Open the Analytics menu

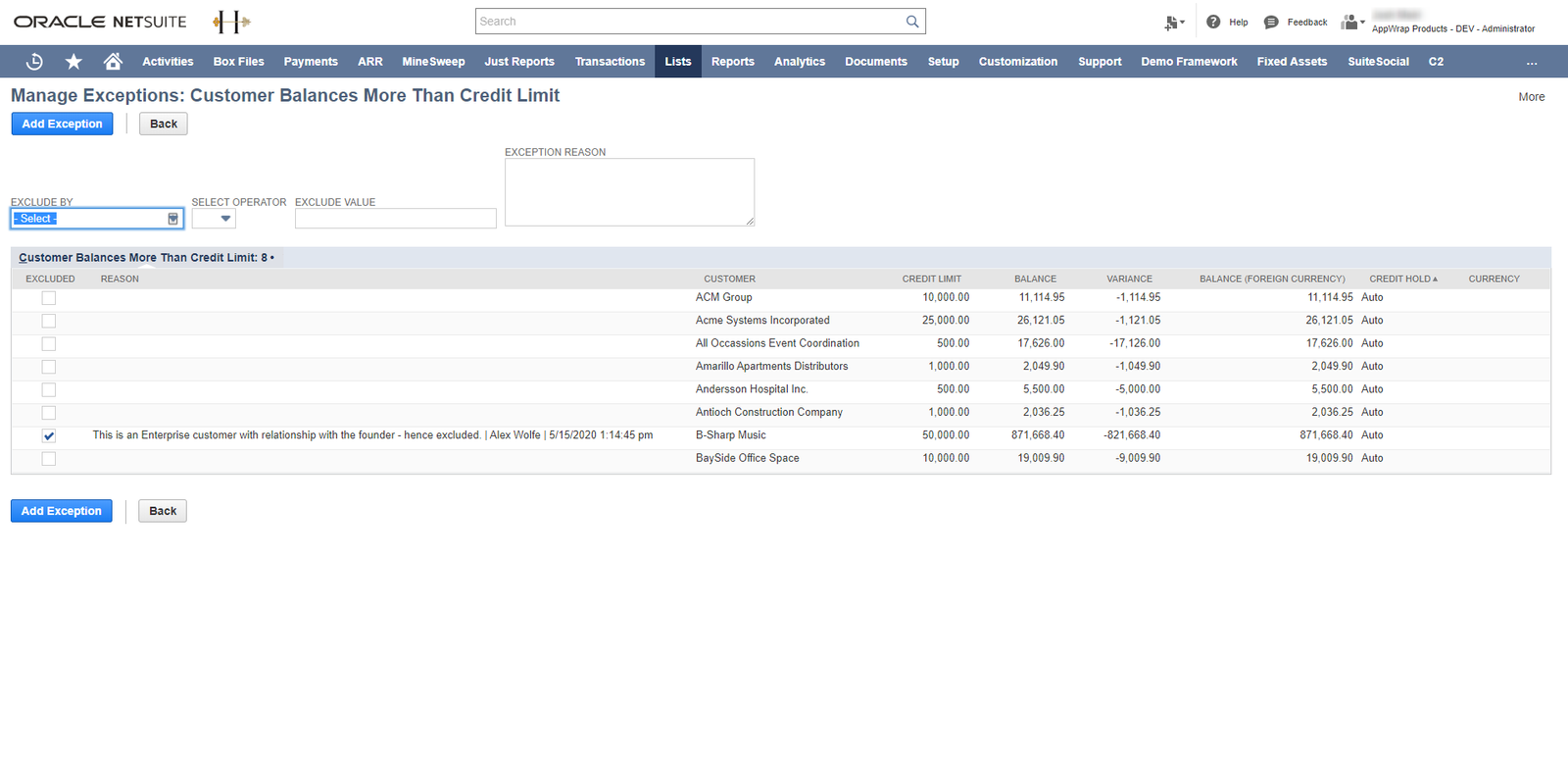click(x=800, y=62)
